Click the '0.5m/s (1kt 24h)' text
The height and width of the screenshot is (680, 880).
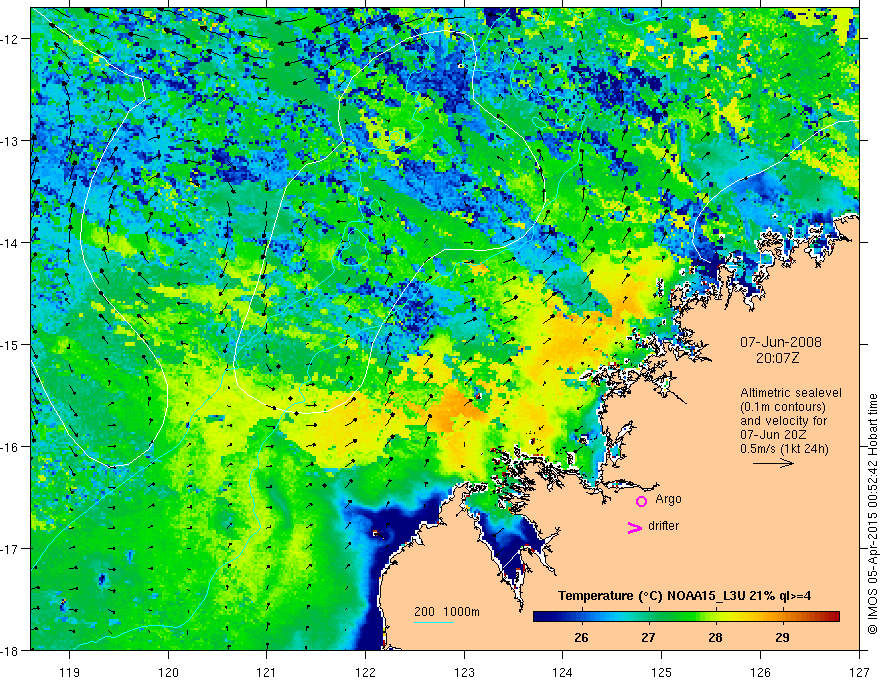(785, 449)
